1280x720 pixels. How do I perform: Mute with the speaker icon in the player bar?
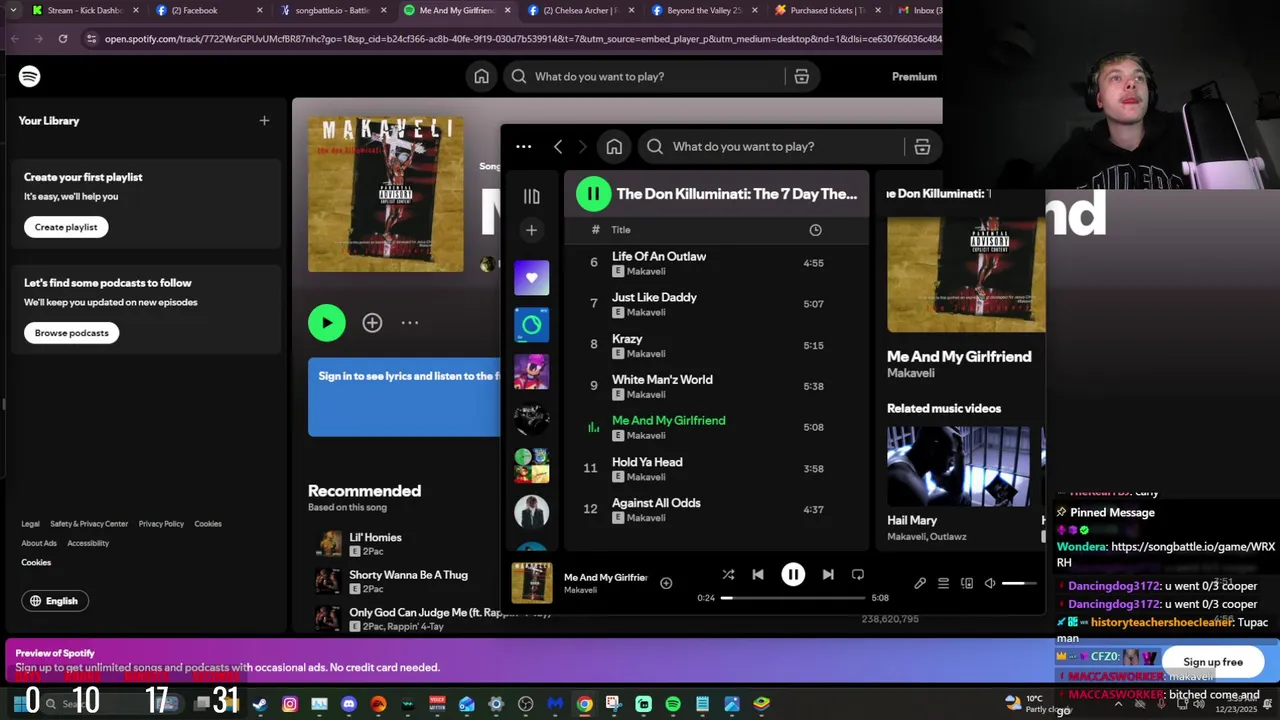(990, 583)
